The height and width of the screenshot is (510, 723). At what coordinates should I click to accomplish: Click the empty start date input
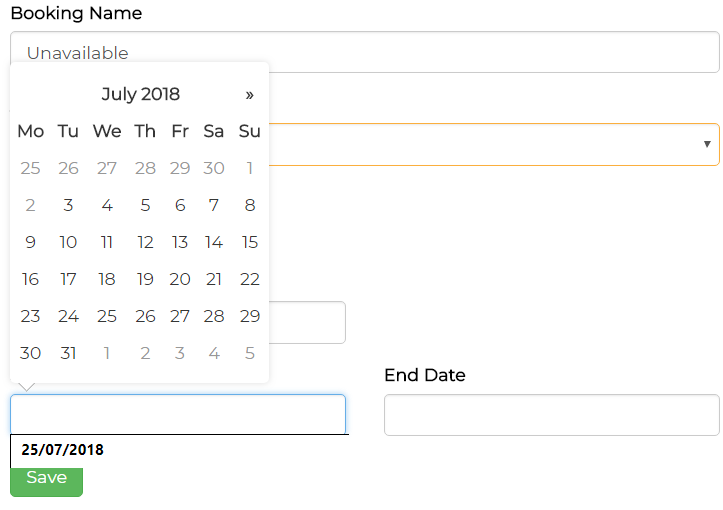point(178,414)
